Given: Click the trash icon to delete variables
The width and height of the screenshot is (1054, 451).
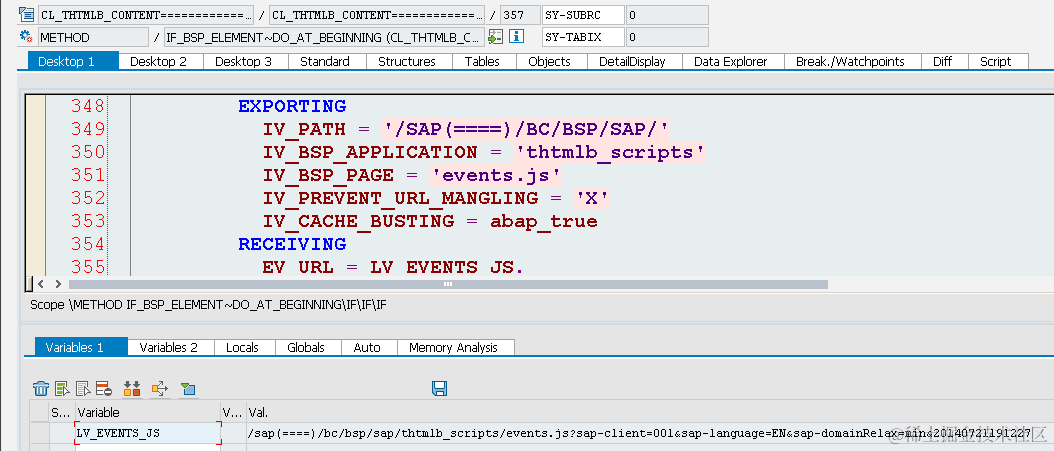Looking at the screenshot, I should coord(41,388).
